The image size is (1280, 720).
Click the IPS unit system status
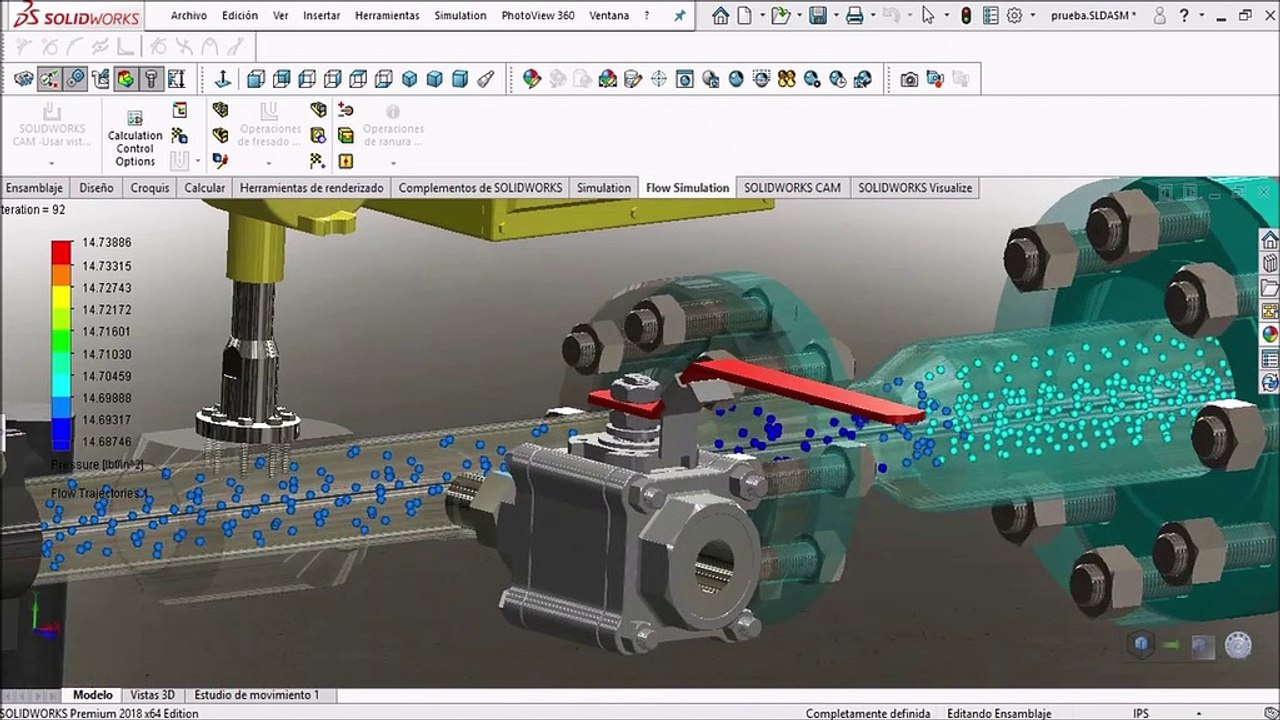(x=1141, y=714)
